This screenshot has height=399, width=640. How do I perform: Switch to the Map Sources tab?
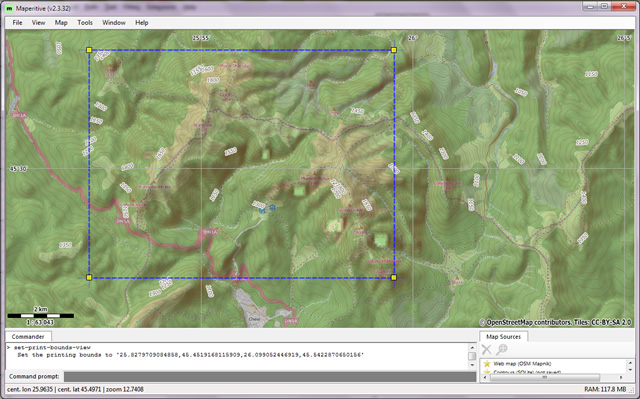503,337
